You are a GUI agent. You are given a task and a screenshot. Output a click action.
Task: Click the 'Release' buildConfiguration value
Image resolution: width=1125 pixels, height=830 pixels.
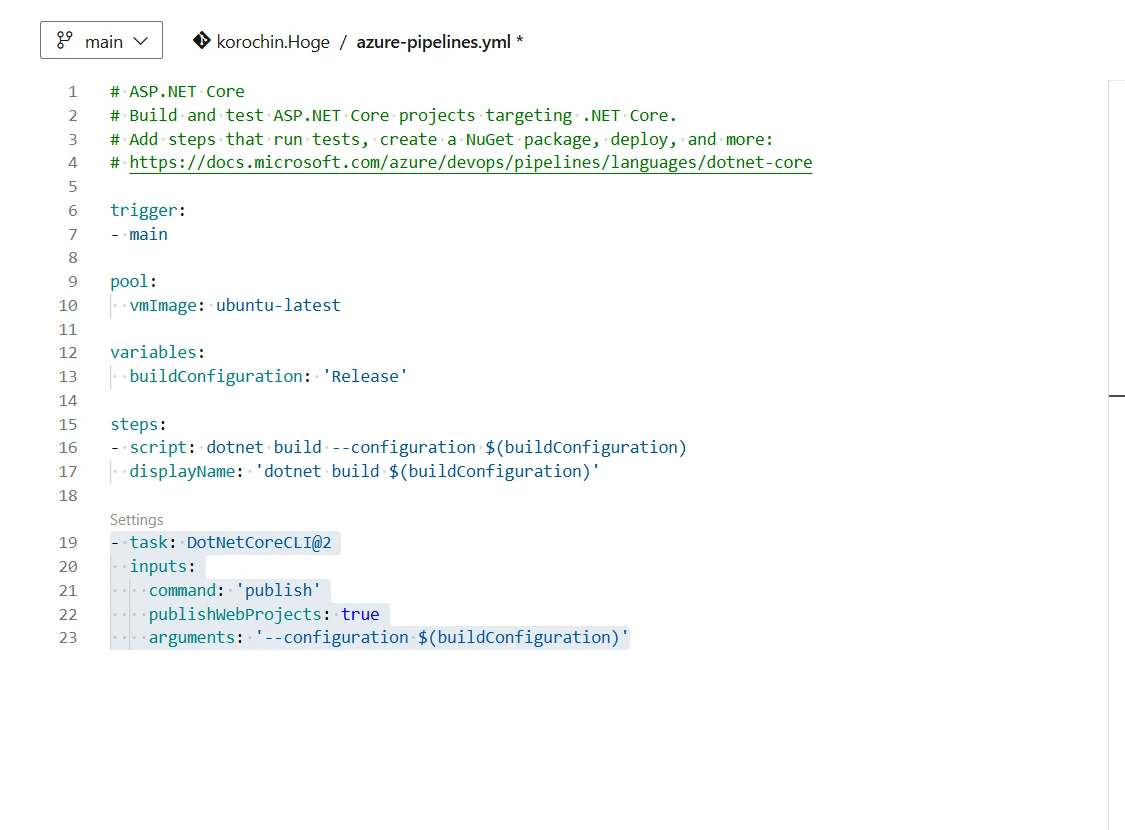coord(365,377)
